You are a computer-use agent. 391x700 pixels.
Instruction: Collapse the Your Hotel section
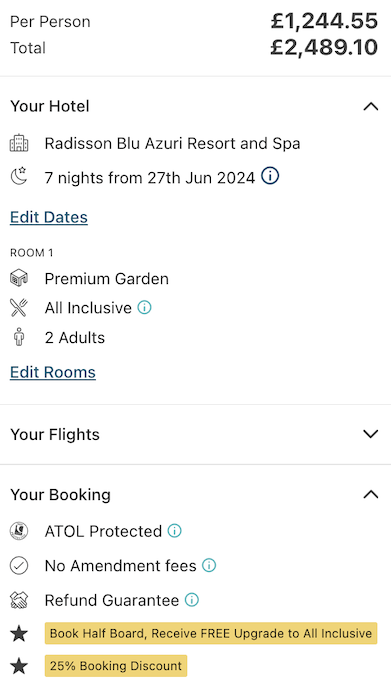pos(371,106)
